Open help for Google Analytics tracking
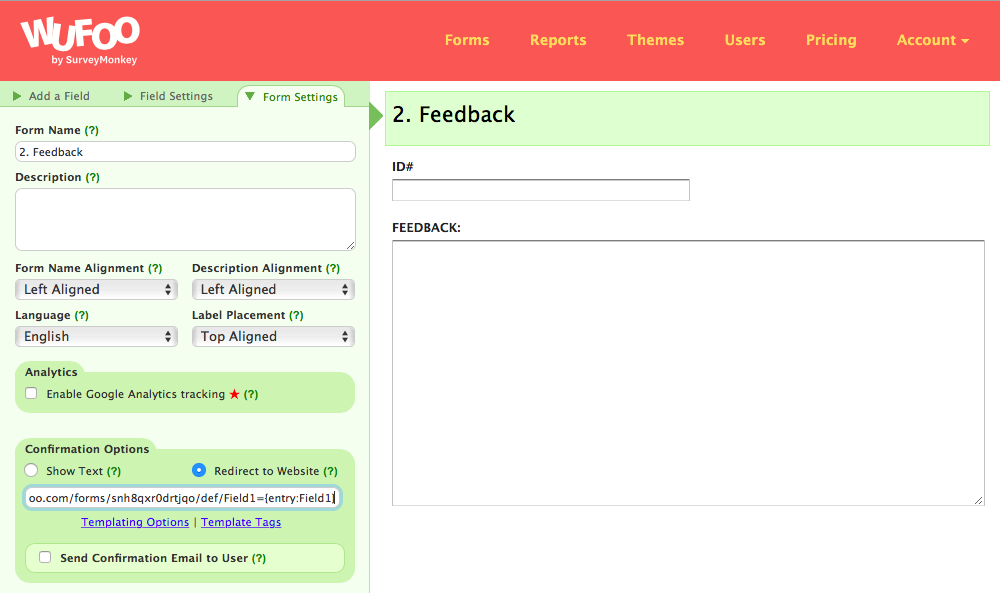This screenshot has width=1000, height=593. coord(251,394)
